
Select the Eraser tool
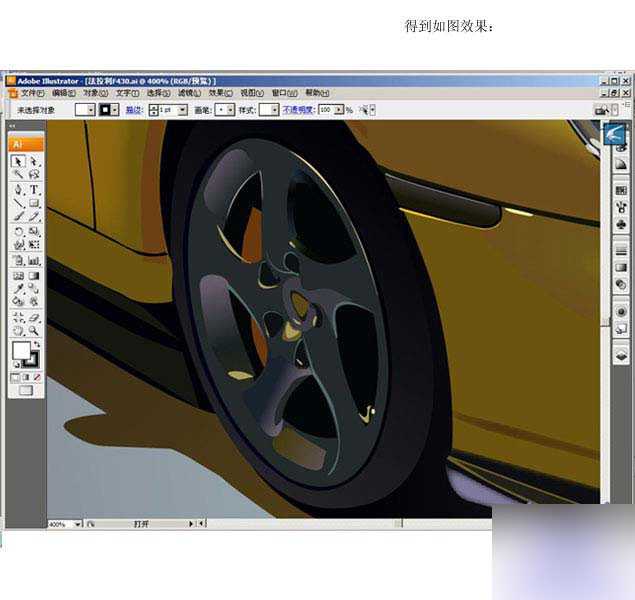[34, 317]
